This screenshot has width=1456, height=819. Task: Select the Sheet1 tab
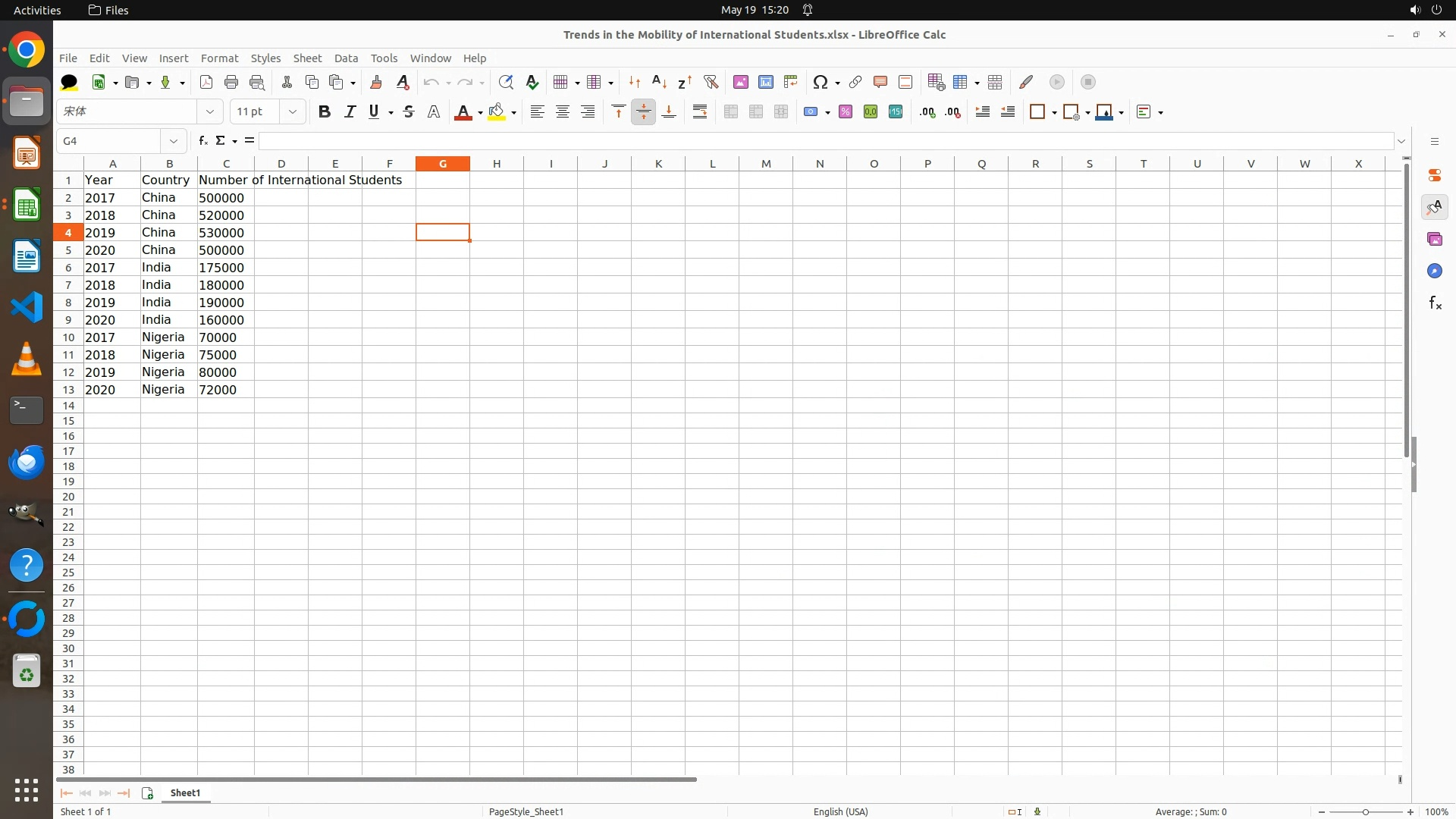point(185,793)
